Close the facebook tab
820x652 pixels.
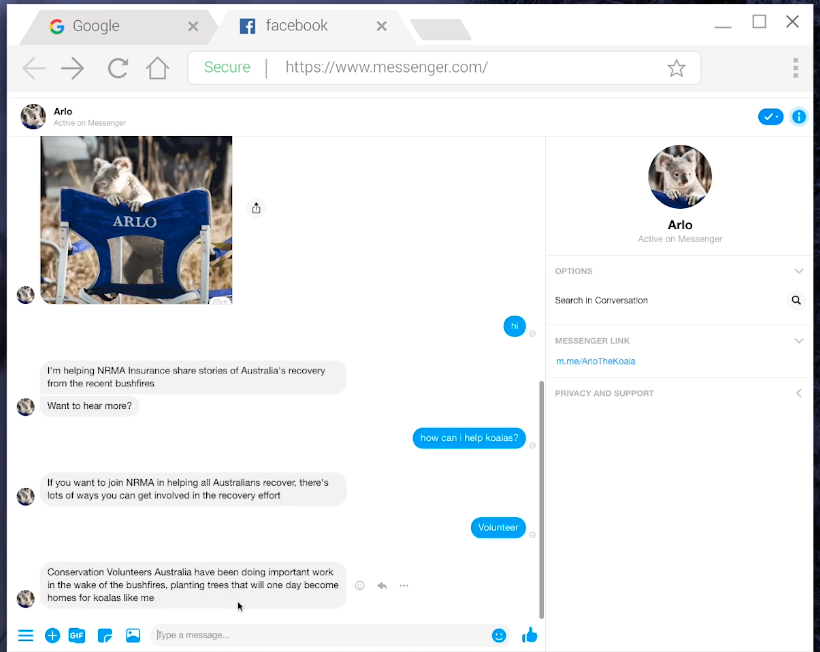(x=382, y=26)
